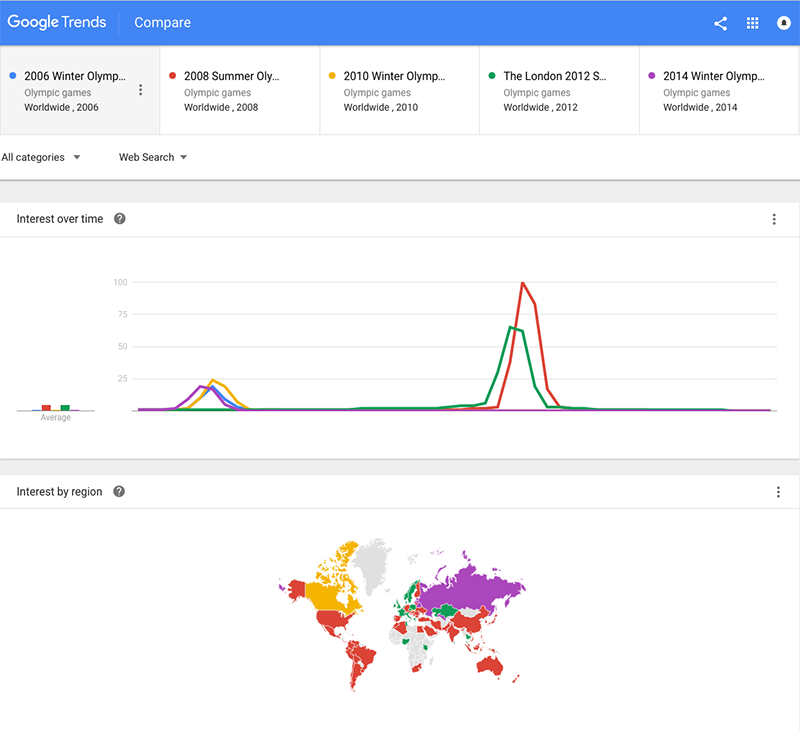Select the London 2012 term card
The image size is (800, 730).
(x=559, y=90)
